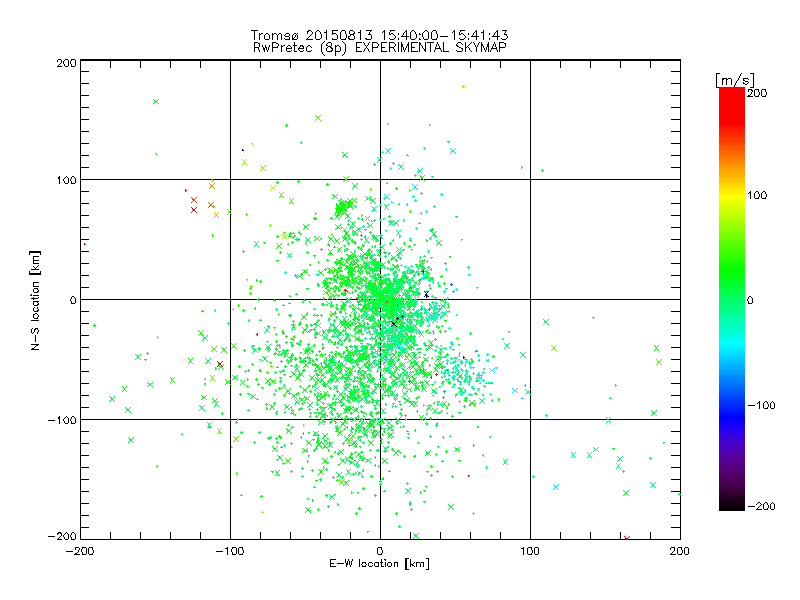800x600 pixels.
Task: Click the red X marker on the bottom axis edge
Action: pyautogui.click(x=627, y=538)
